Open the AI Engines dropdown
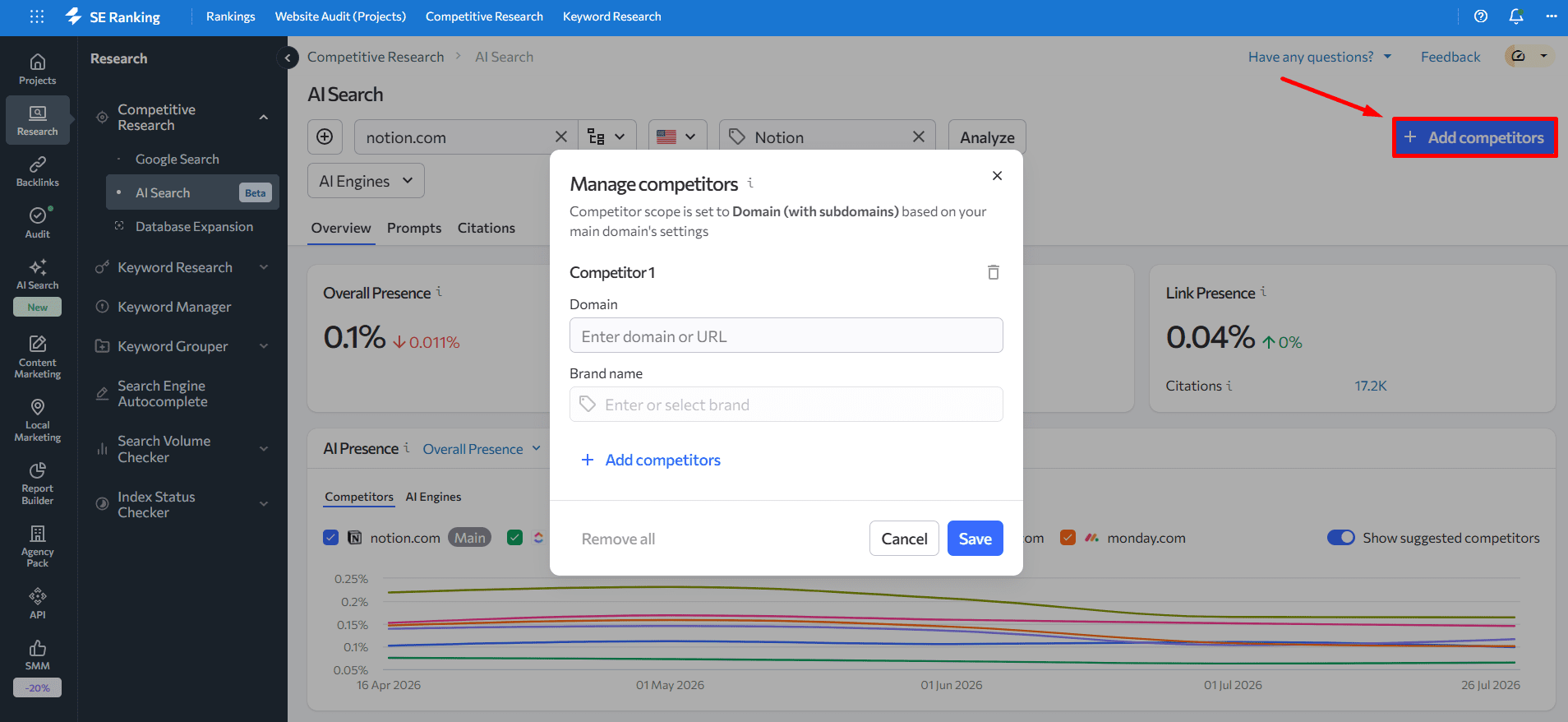1568x722 pixels. pyautogui.click(x=366, y=181)
